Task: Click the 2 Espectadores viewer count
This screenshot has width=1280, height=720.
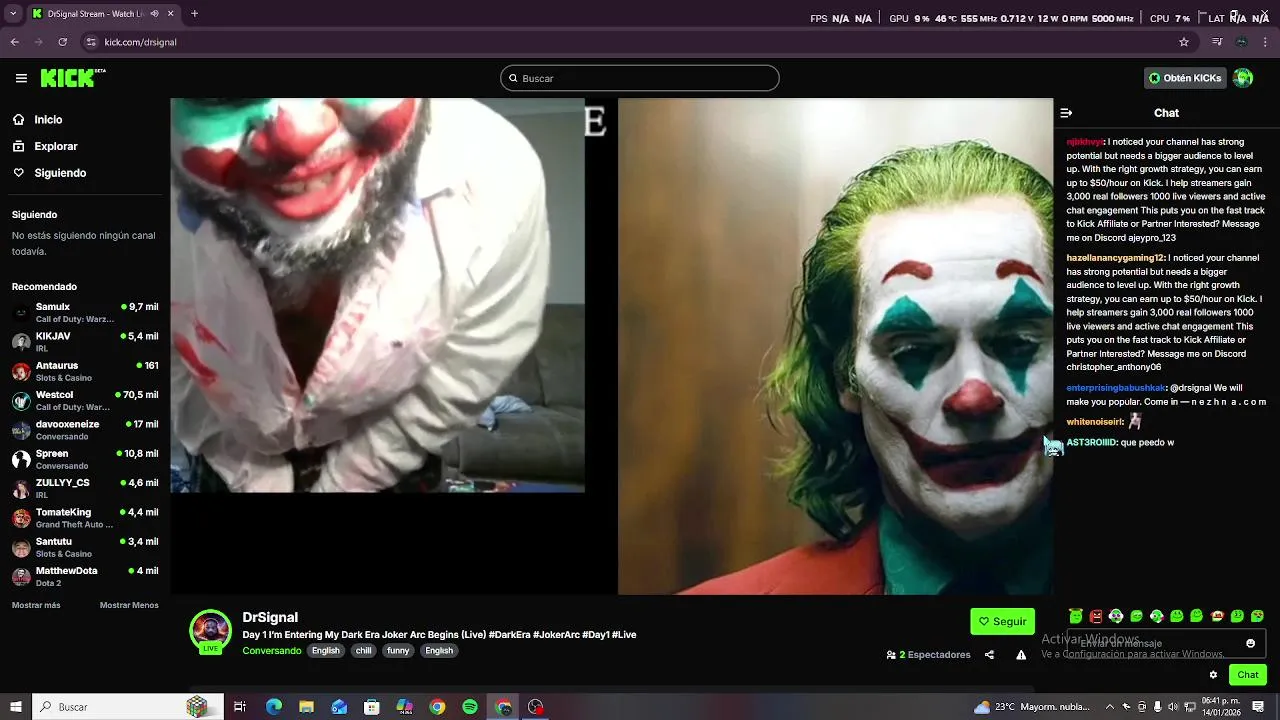Action: point(928,655)
